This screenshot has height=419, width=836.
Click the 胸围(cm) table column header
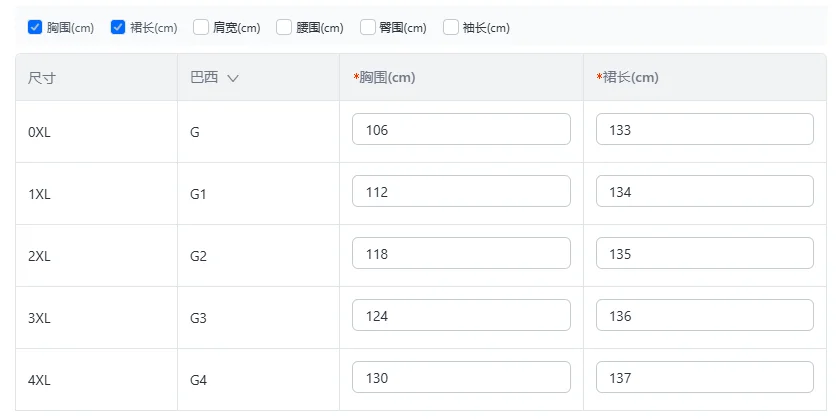tap(387, 78)
